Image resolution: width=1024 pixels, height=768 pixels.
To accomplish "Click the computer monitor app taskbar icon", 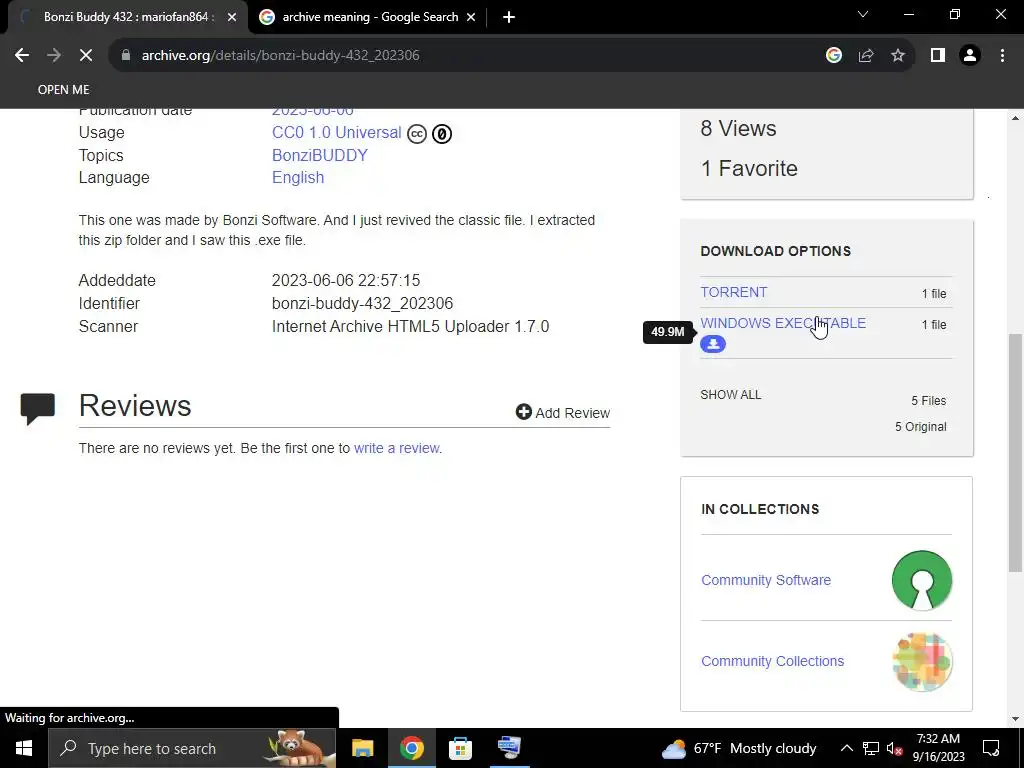I will coord(509,748).
